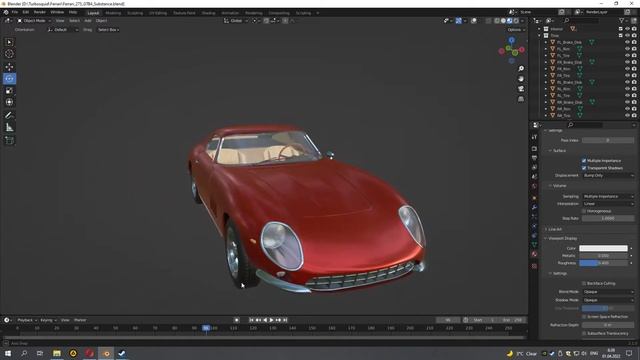Select the Measure tool
Screen dimensions: 640x360
coord(9,128)
